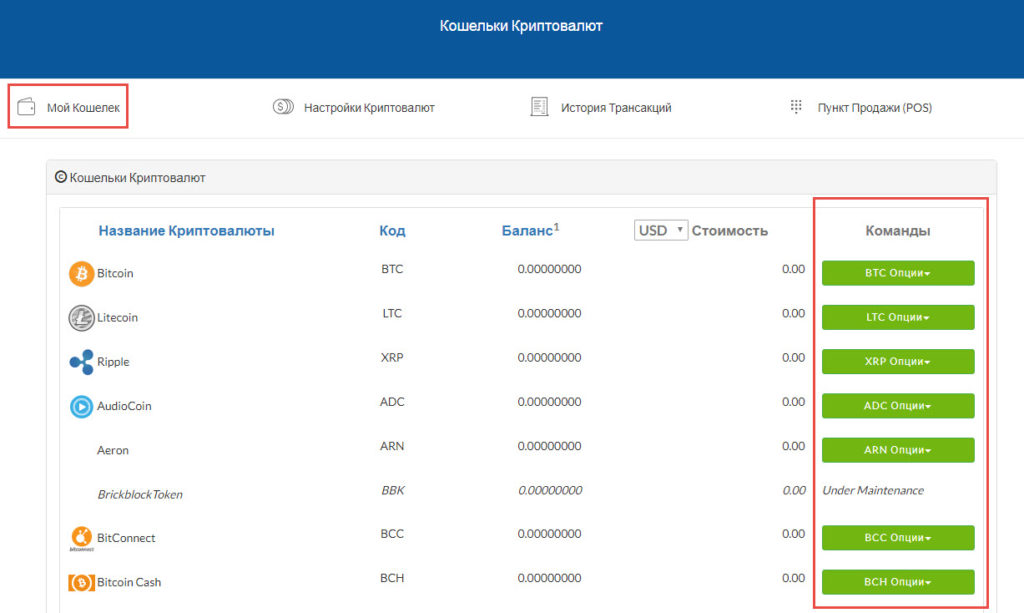
Task: Open the Мой Кошелек tab
Action: [68, 106]
